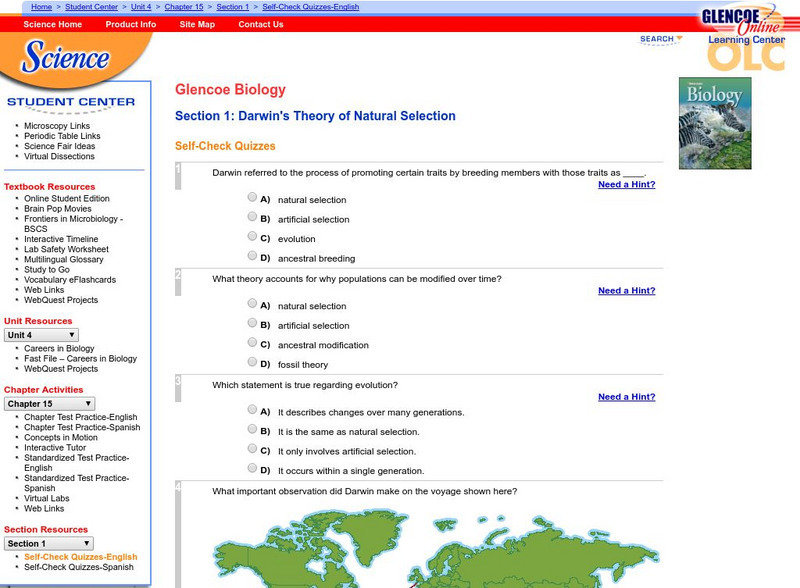Click the Section 1 breadcrumb link
The width and height of the screenshot is (800, 588).
click(x=233, y=7)
